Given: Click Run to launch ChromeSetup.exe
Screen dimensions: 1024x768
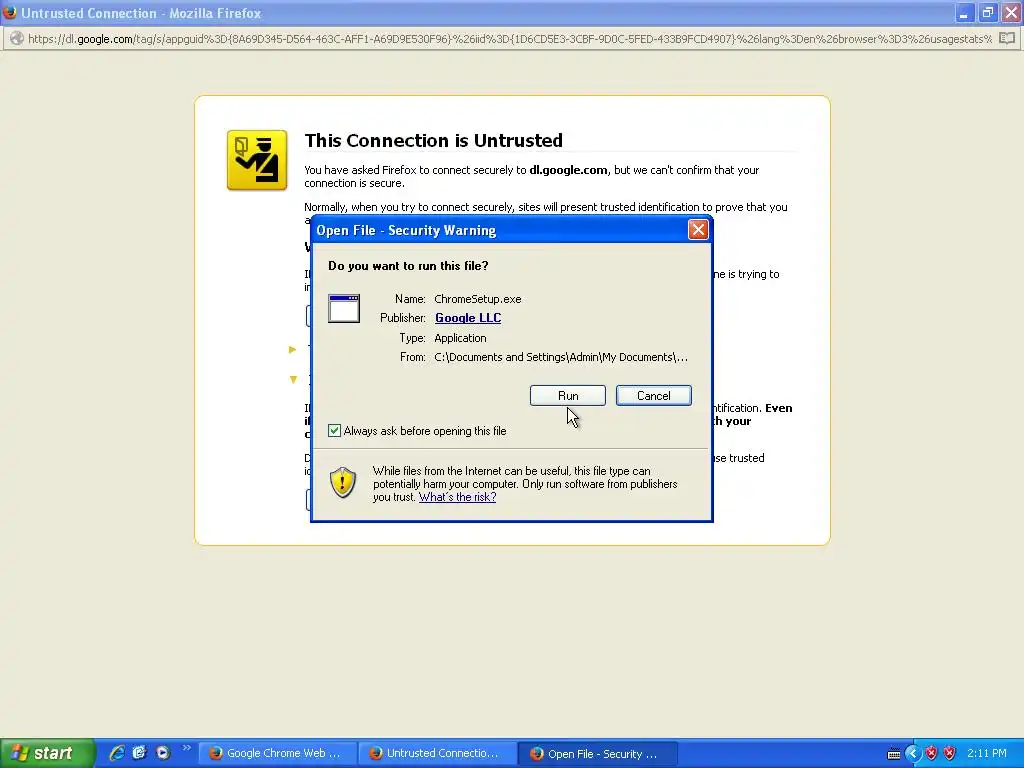Looking at the screenshot, I should [568, 396].
